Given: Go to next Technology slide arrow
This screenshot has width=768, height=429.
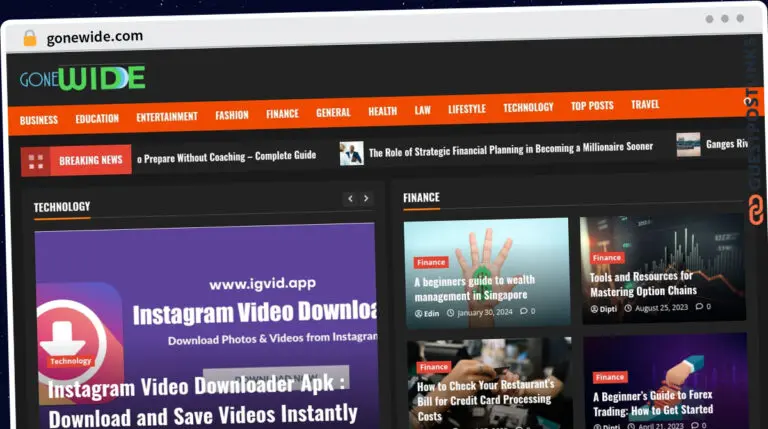Looking at the screenshot, I should click(366, 198).
